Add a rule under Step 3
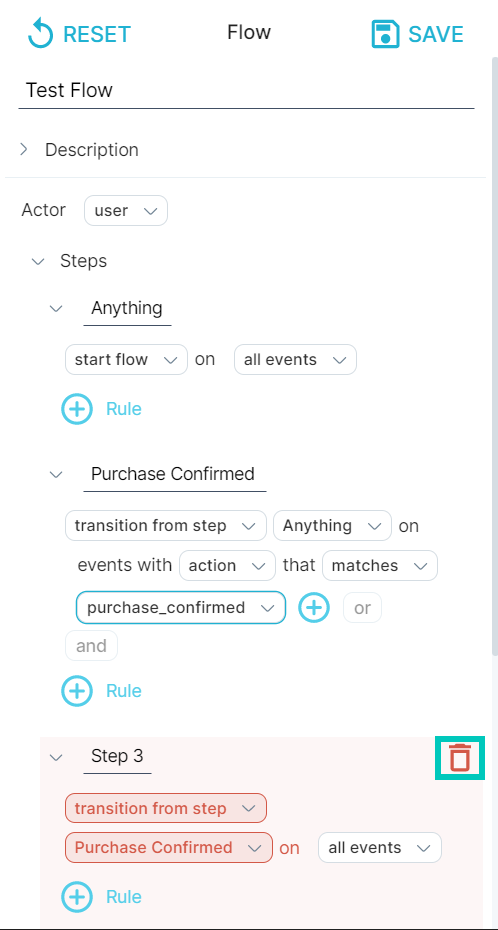Screen dimensions: 498x930 tap(77, 896)
